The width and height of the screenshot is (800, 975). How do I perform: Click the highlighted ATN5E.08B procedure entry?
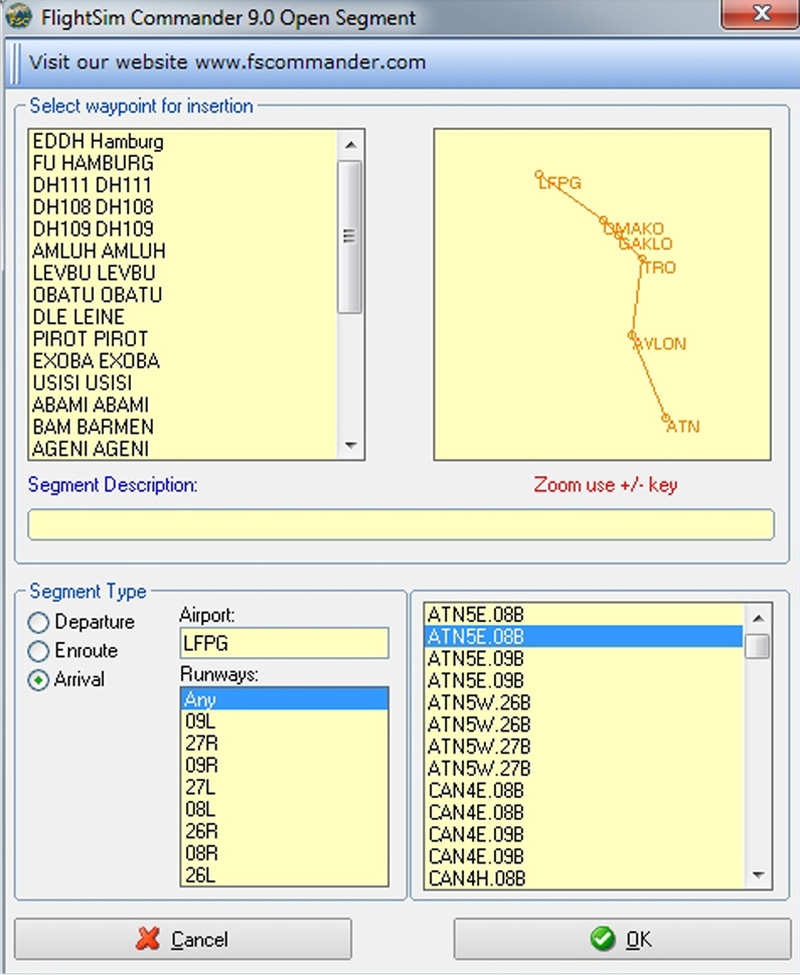(x=584, y=637)
